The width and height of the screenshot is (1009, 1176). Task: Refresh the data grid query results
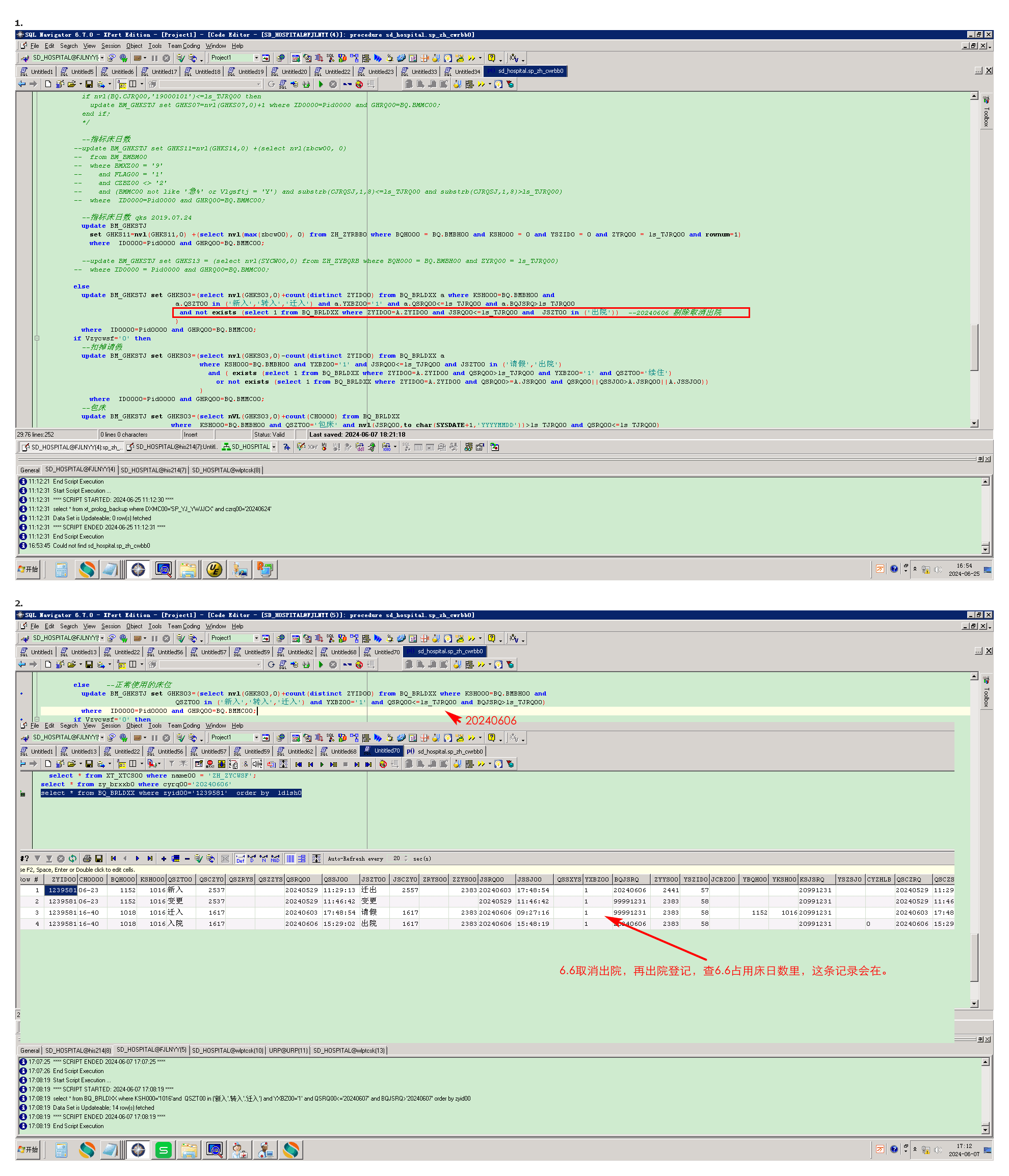coord(73,859)
